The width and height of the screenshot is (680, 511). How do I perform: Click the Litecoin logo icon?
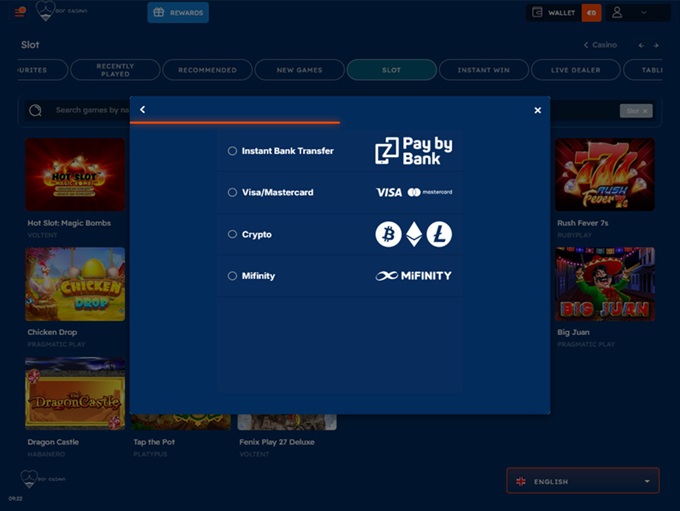point(439,234)
